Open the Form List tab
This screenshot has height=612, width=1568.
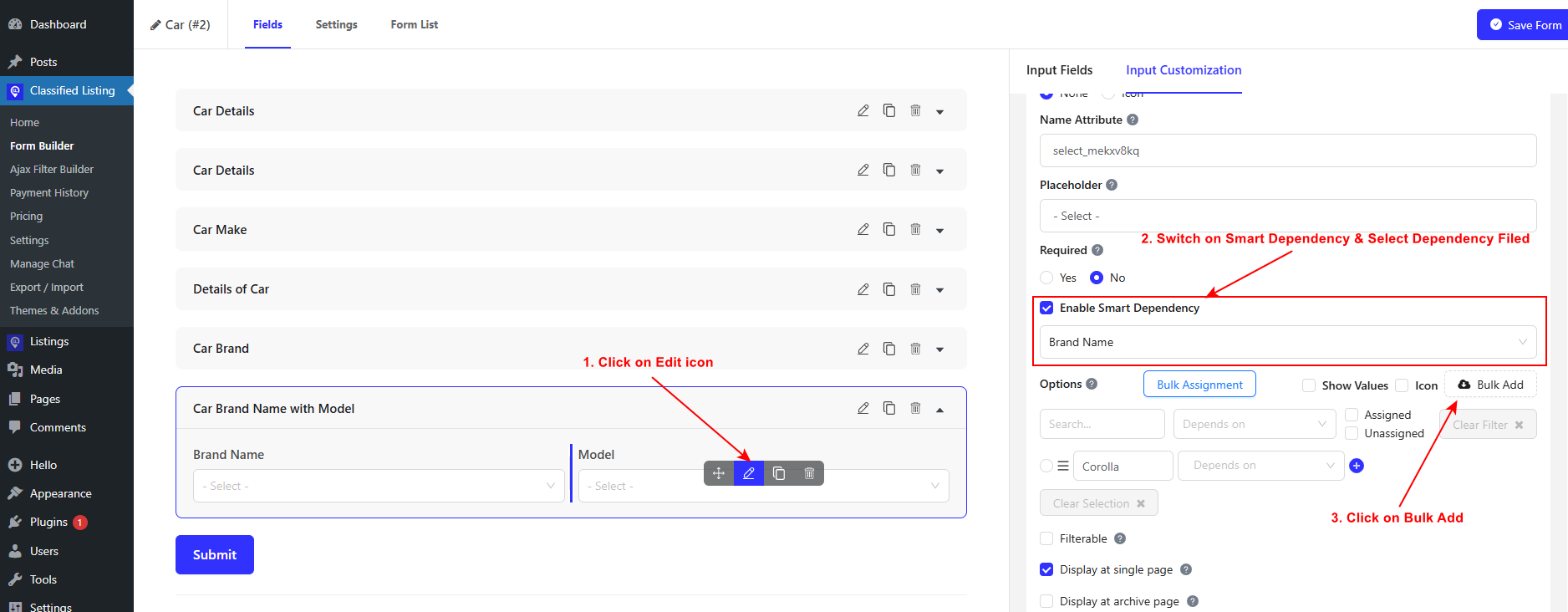coord(415,24)
